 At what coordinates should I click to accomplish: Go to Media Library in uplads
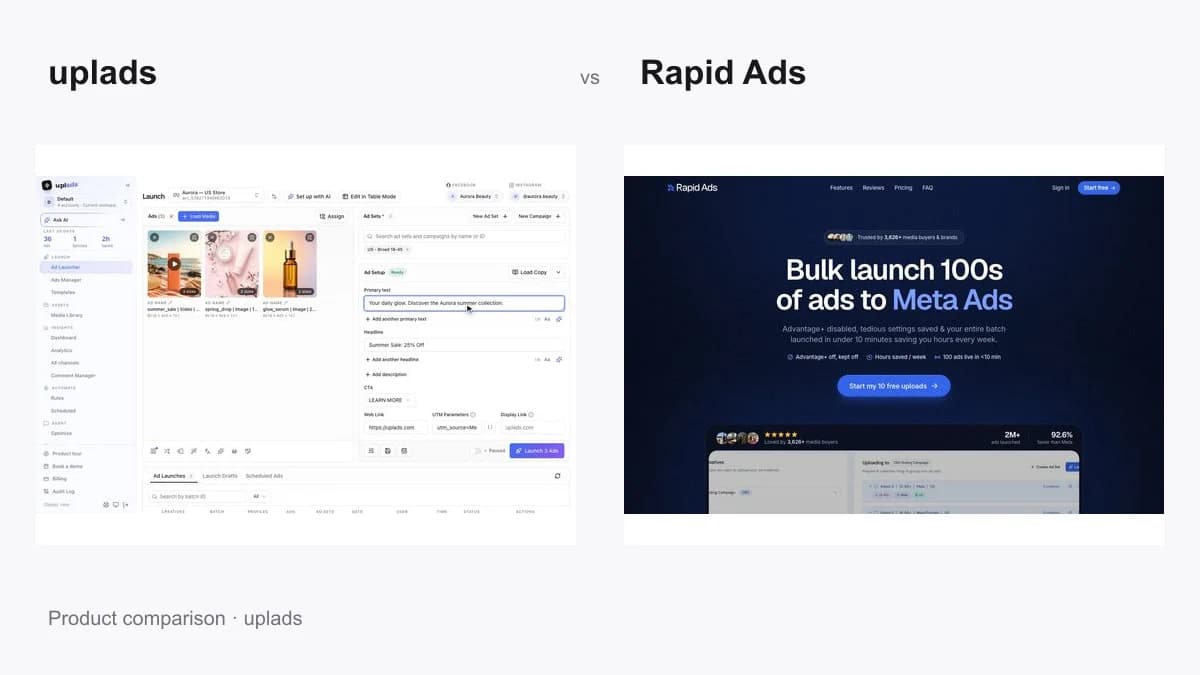(67, 315)
